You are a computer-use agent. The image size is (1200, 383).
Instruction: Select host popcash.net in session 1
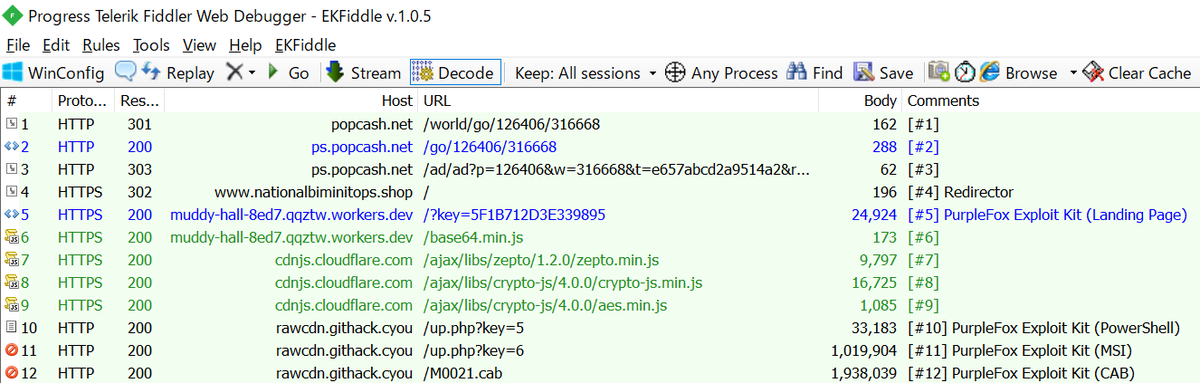pos(371,125)
